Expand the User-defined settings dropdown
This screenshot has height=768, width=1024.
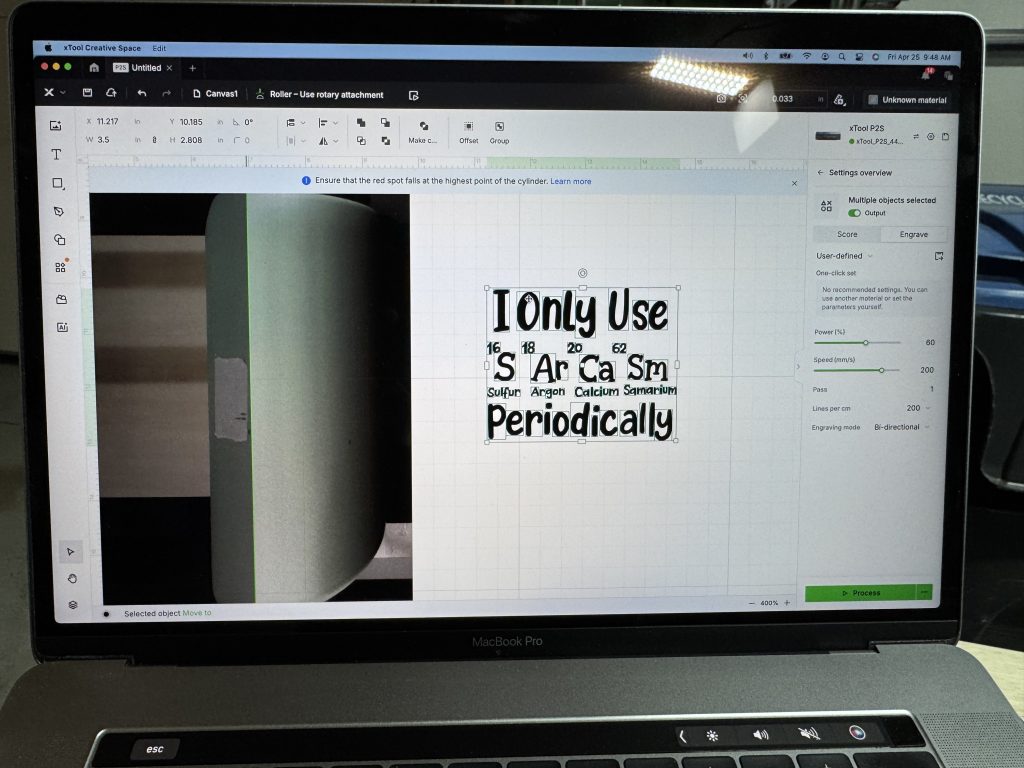(x=845, y=256)
